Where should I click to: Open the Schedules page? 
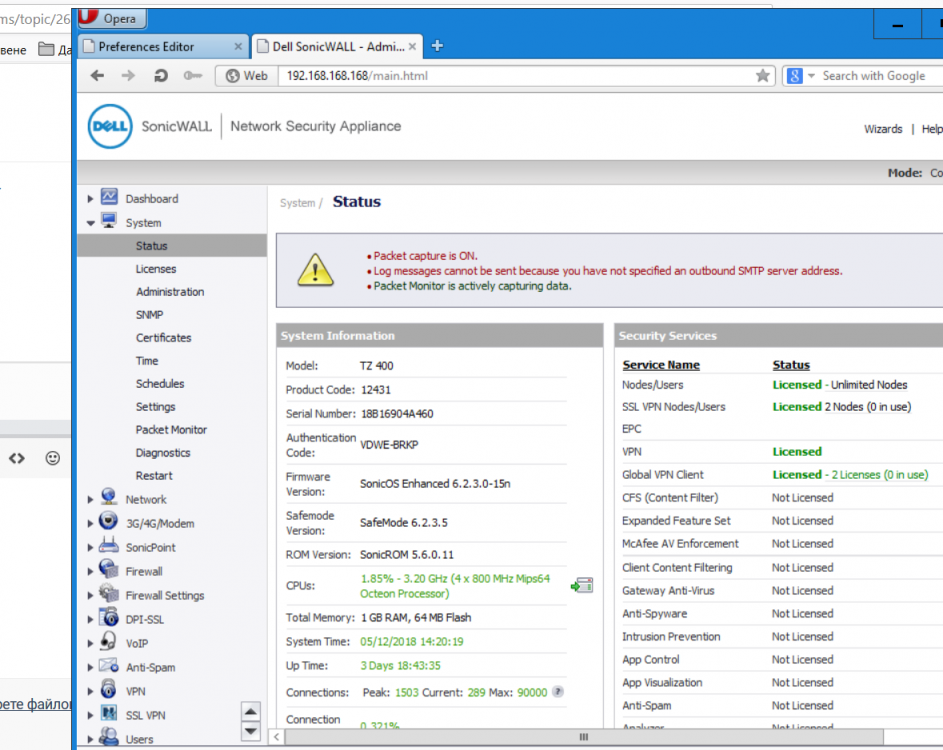160,383
